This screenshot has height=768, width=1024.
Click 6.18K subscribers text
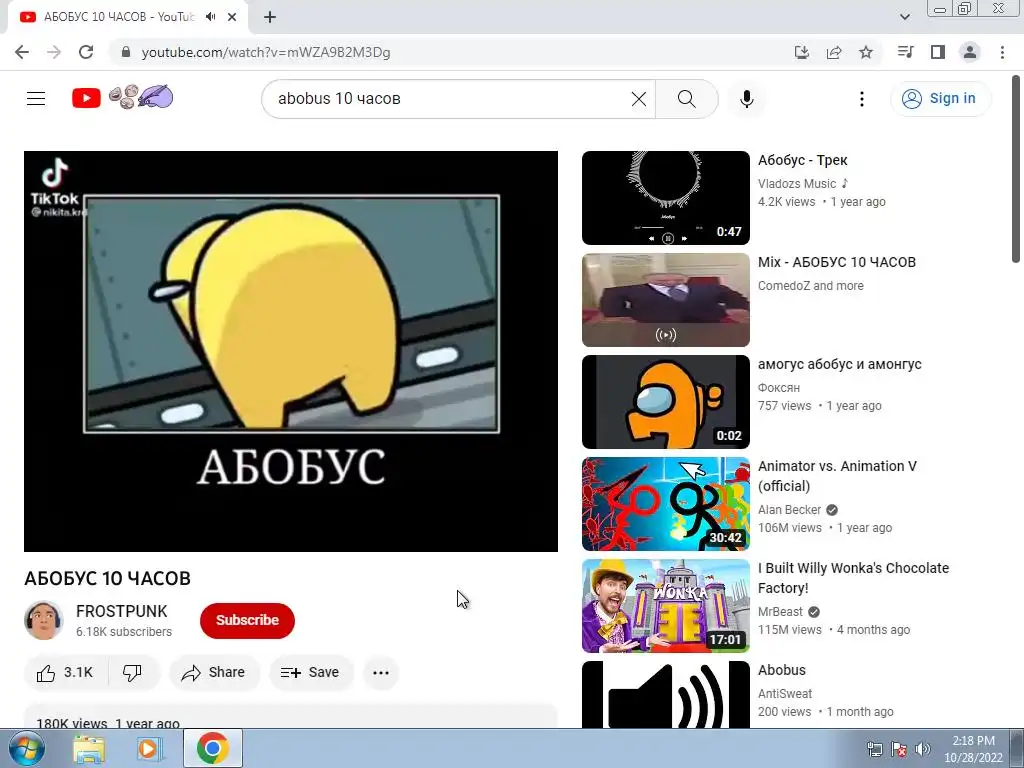coord(123,632)
